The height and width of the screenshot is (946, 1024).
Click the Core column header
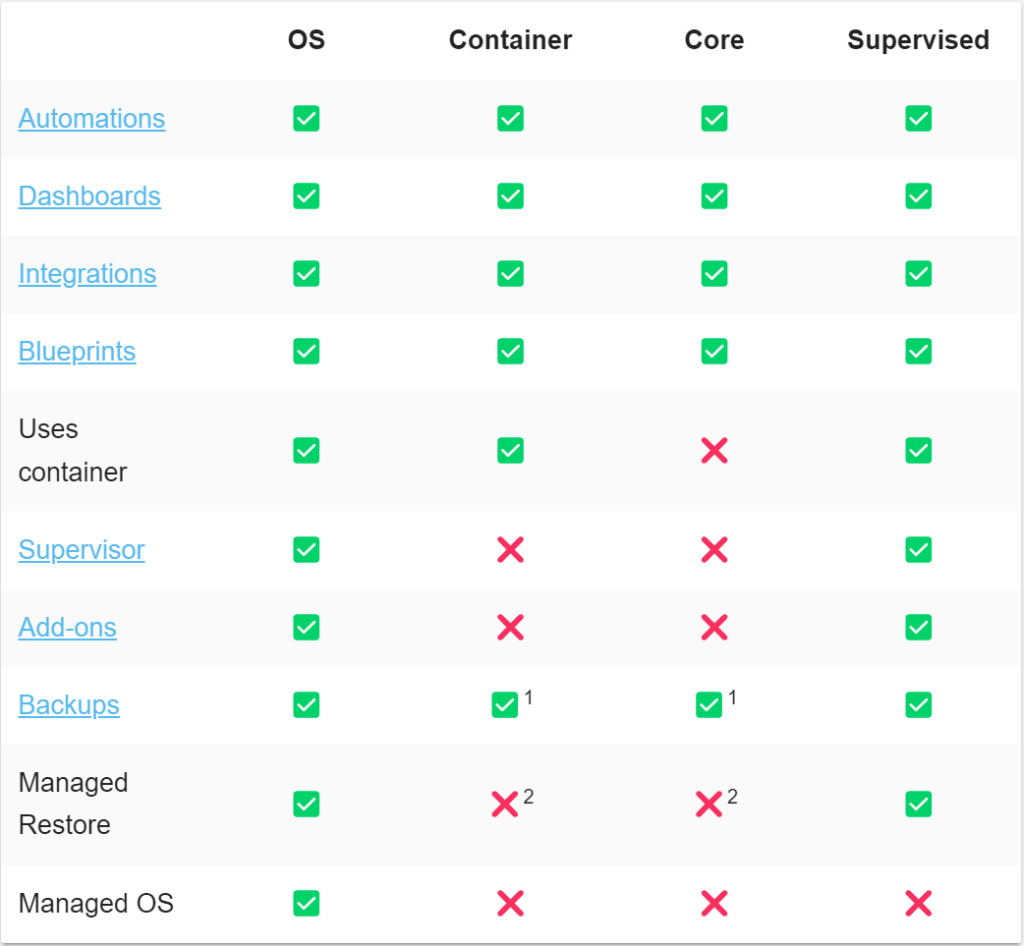click(714, 40)
